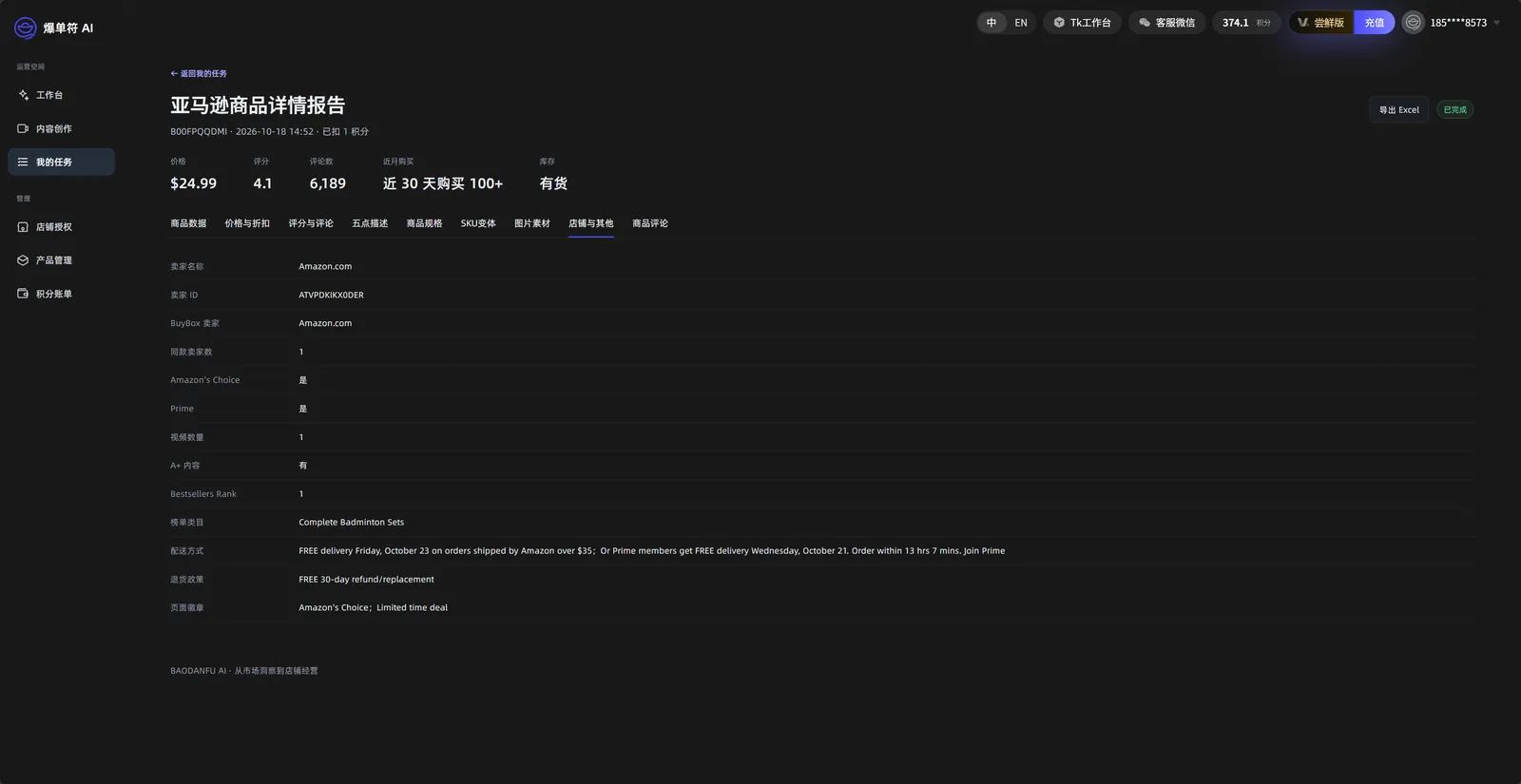
Task: Switch language to EN
Action: coord(1021,23)
